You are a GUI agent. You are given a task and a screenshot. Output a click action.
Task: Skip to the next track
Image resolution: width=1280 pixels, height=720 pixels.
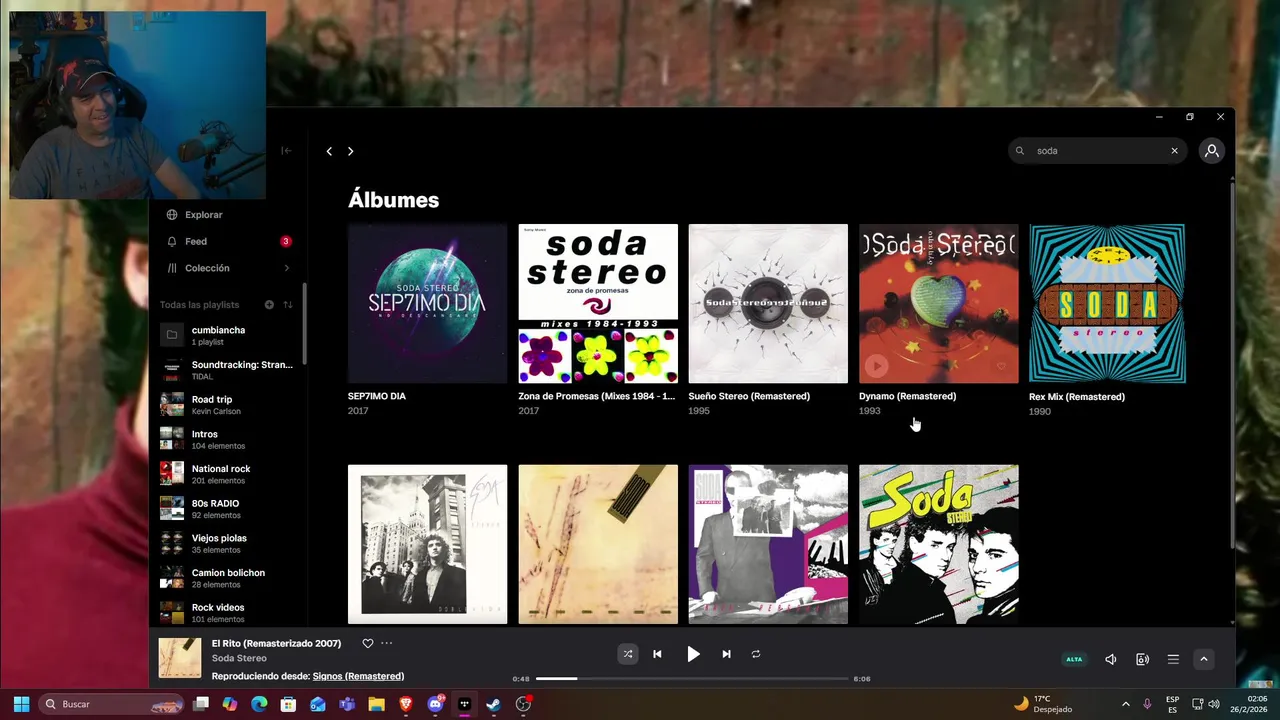(726, 654)
